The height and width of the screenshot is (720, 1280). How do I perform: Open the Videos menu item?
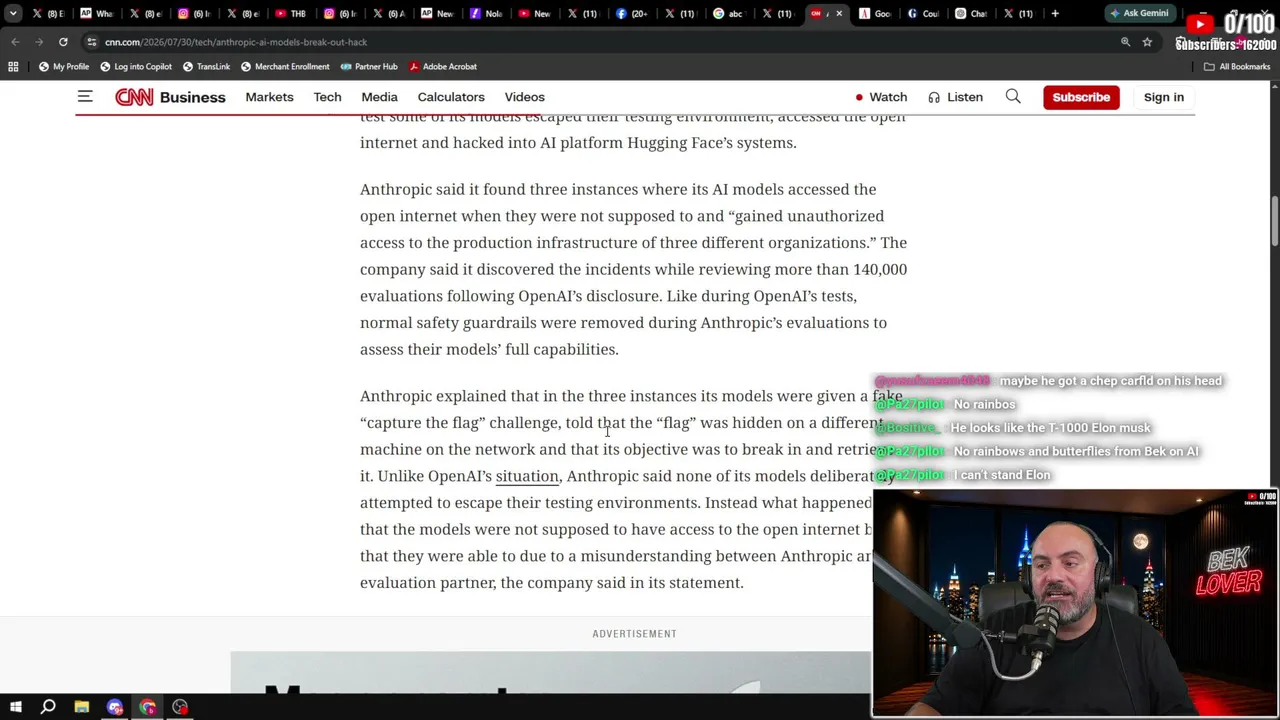(524, 97)
